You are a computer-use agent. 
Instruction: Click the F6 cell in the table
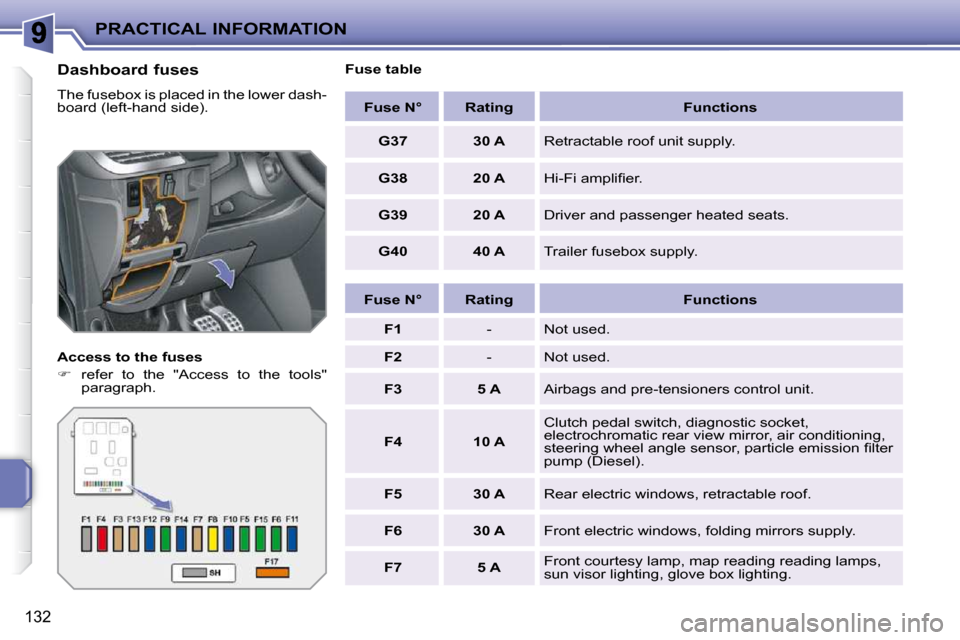click(x=392, y=531)
